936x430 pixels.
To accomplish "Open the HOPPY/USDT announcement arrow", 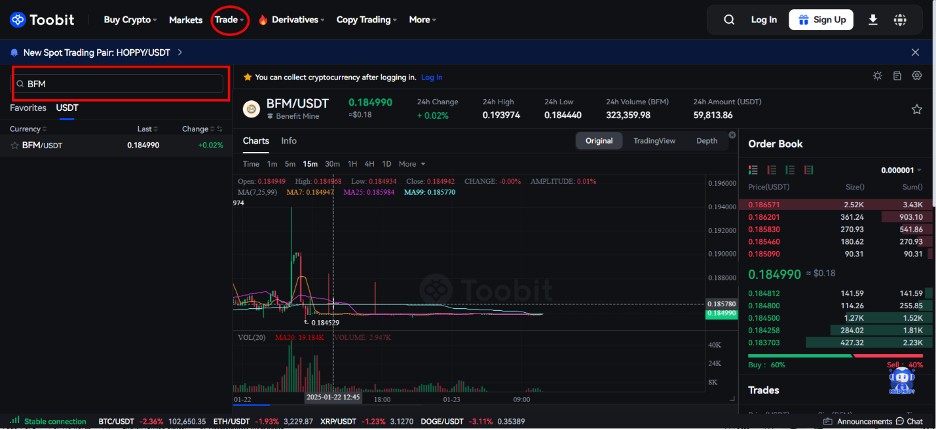I will coord(180,53).
